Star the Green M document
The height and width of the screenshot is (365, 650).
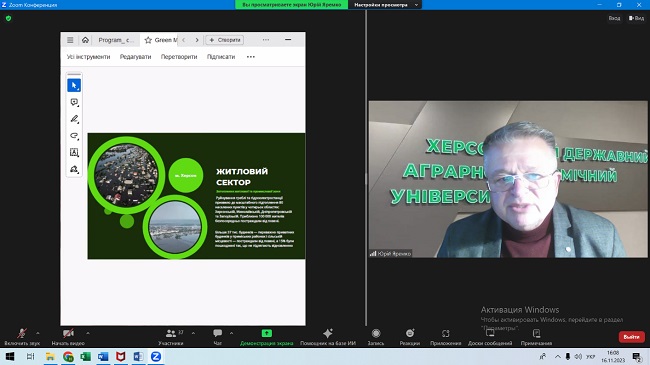(148, 40)
